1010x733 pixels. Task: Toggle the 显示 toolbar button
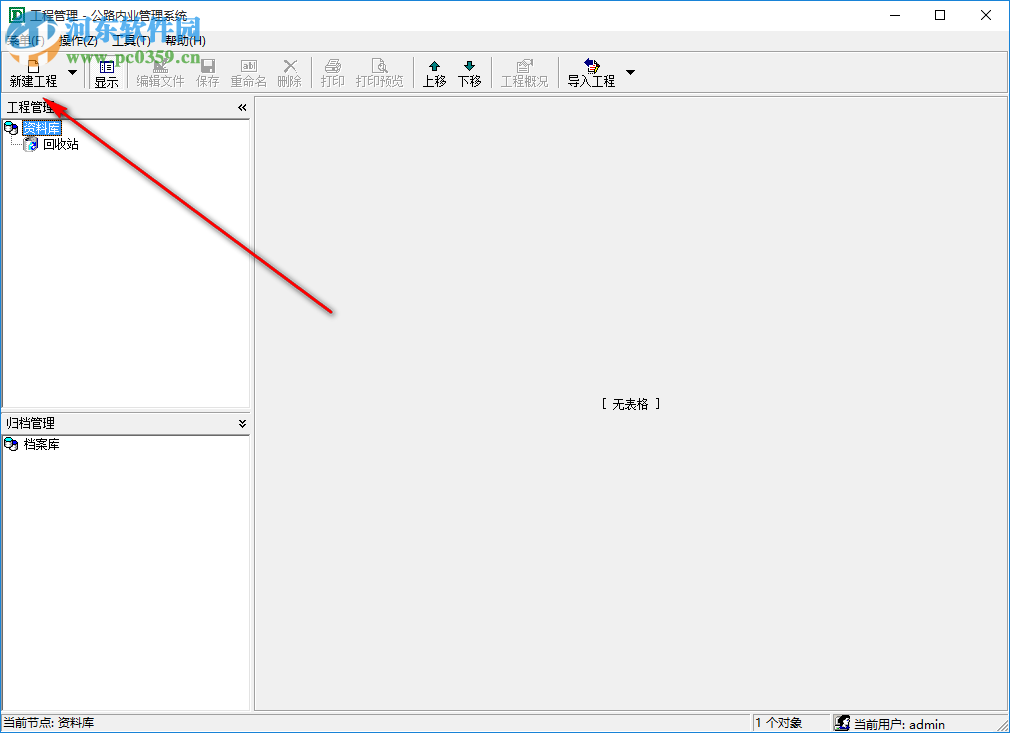(x=106, y=73)
